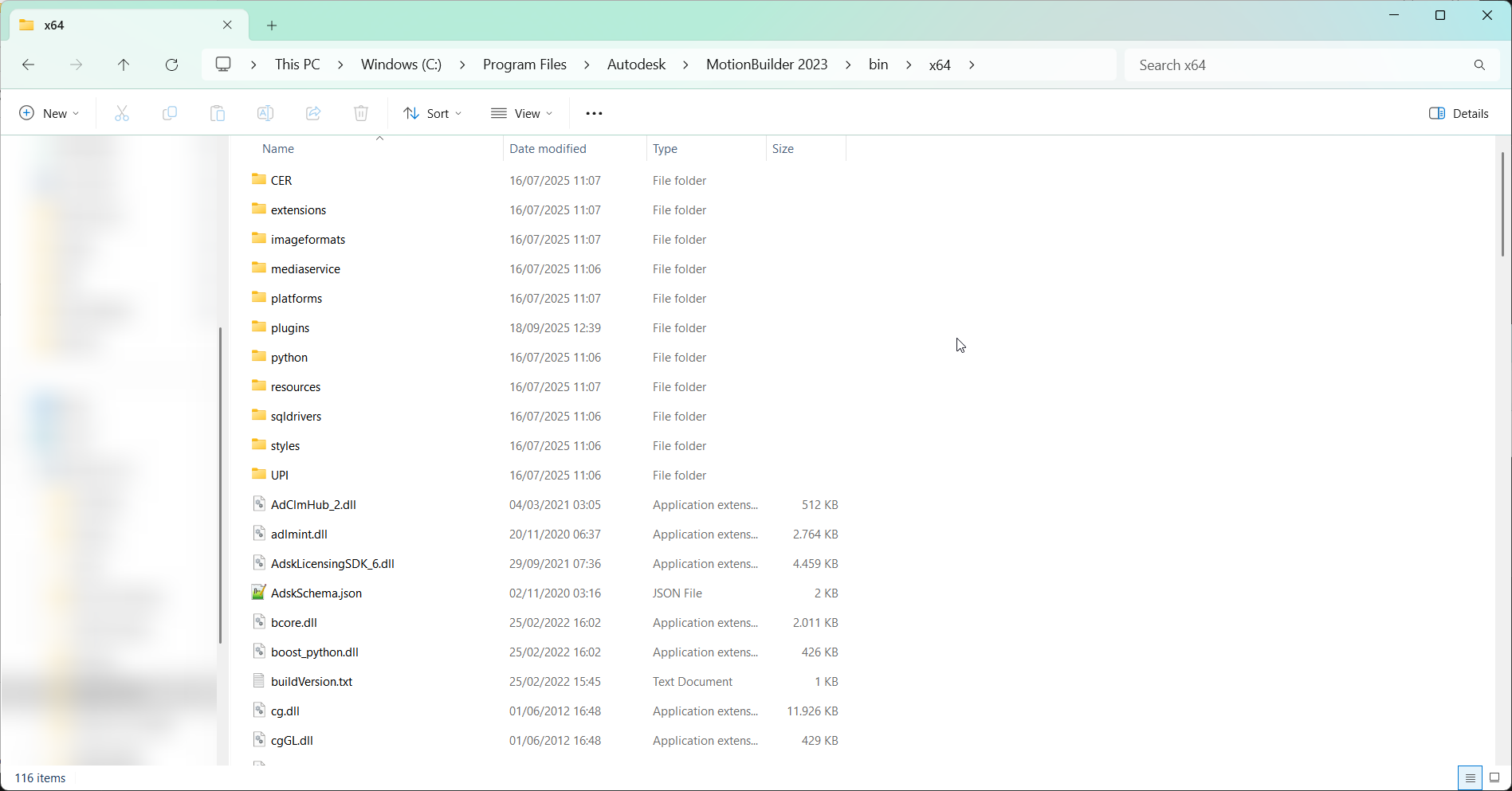Open the View dropdown menu

click(521, 113)
